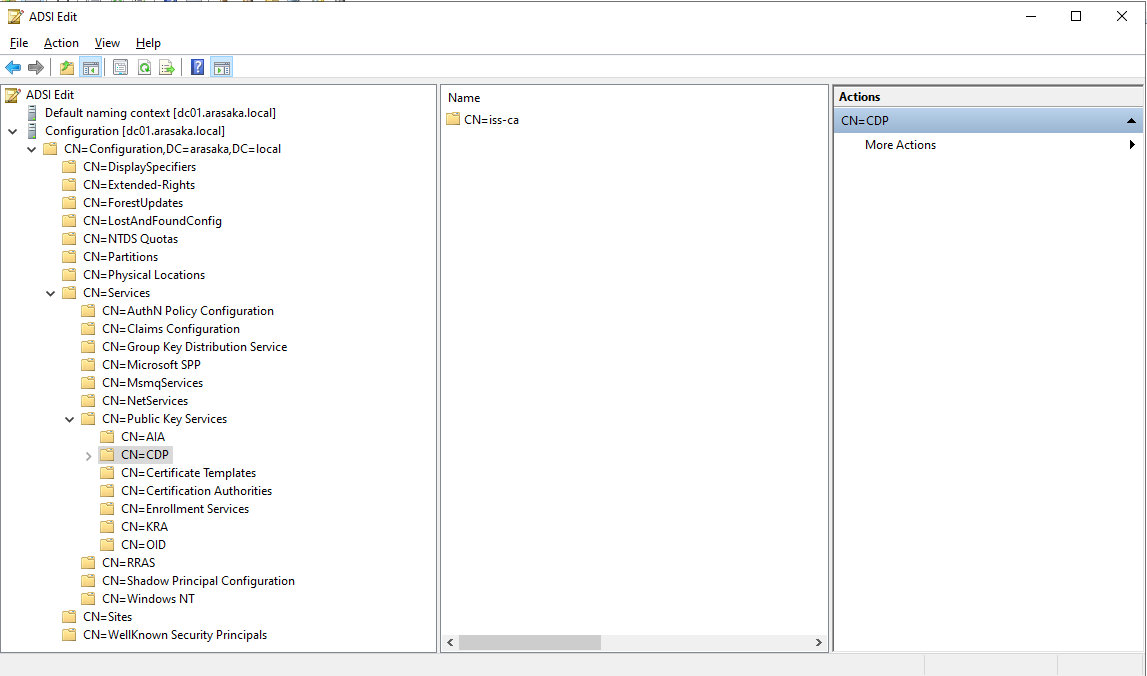Click the forward arrow toolbar icon
The width and height of the screenshot is (1147, 676).
(x=36, y=67)
